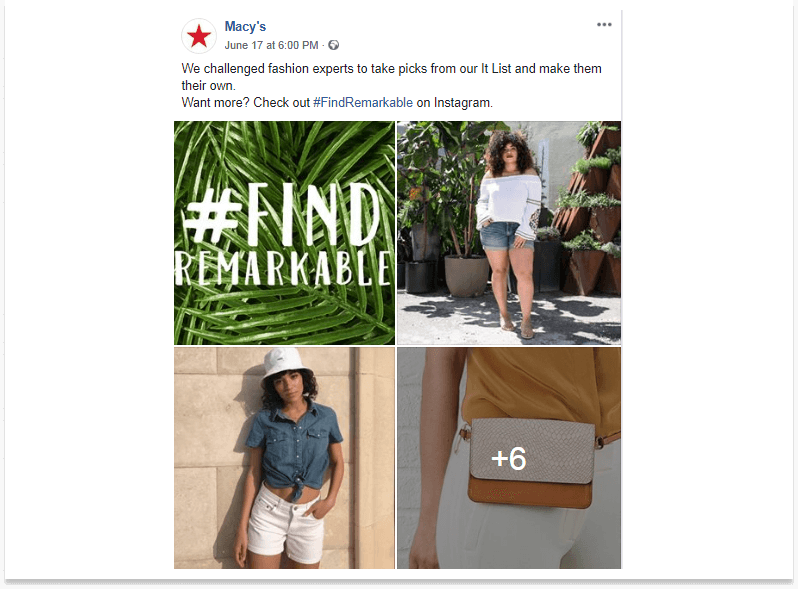Screen dimensions: 798x589
Task: Click the white REMARKABLE lettering on image
Action: (x=283, y=268)
